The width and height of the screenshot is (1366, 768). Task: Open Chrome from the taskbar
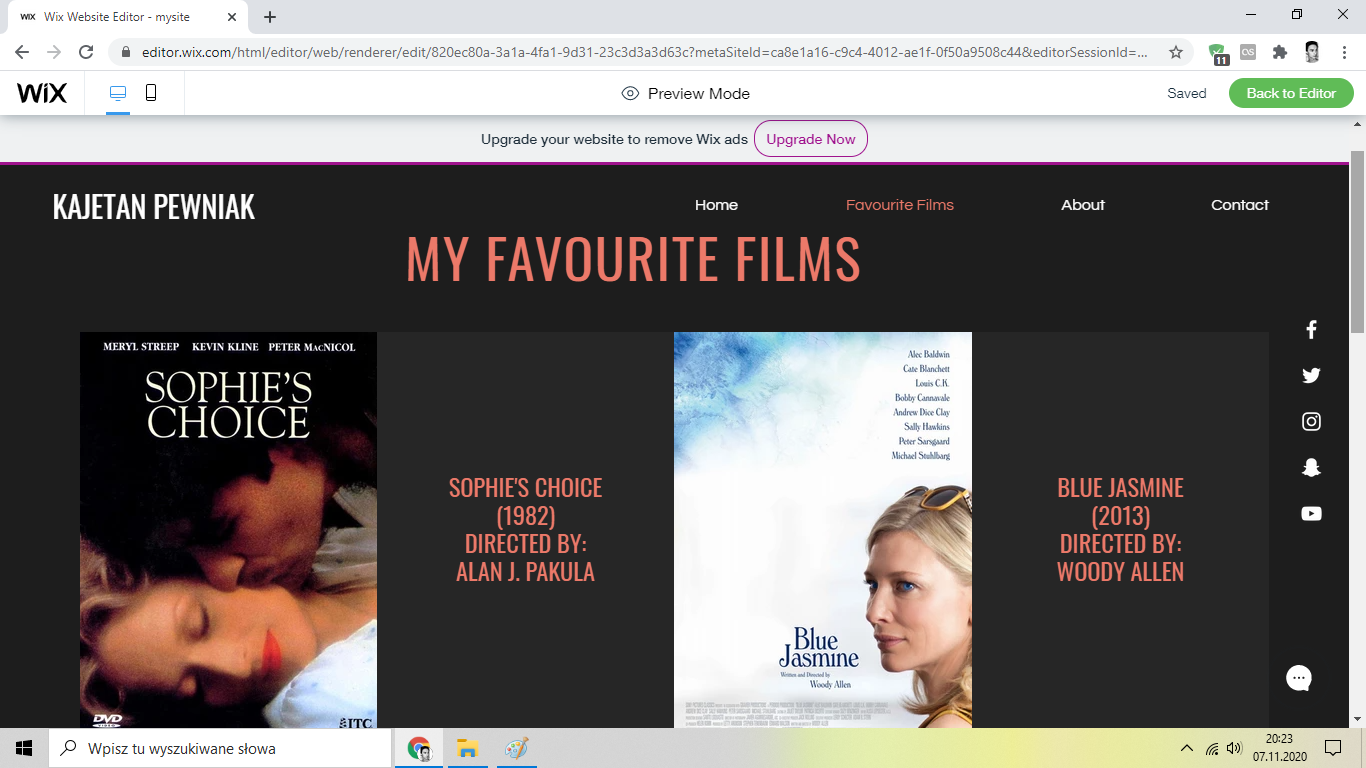click(419, 748)
